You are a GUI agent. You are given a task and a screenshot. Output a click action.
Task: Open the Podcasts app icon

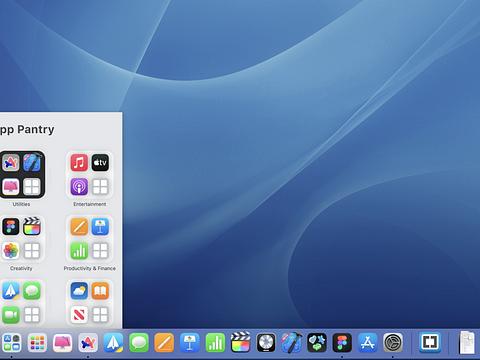pyautogui.click(x=79, y=186)
